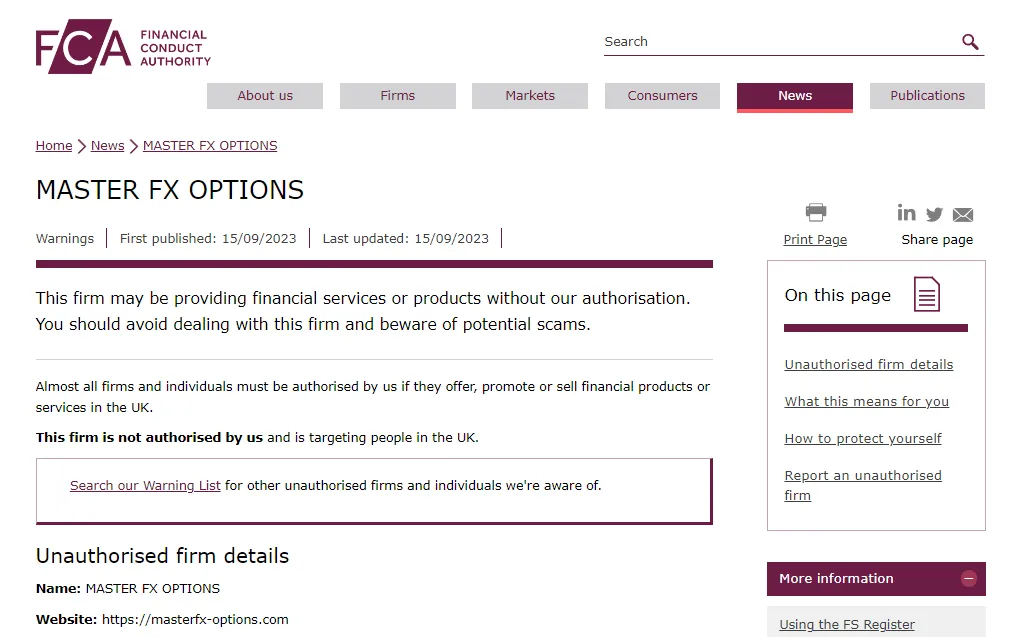The height and width of the screenshot is (637, 1021).
Task: Go to How to protect yourself
Action: click(x=863, y=439)
